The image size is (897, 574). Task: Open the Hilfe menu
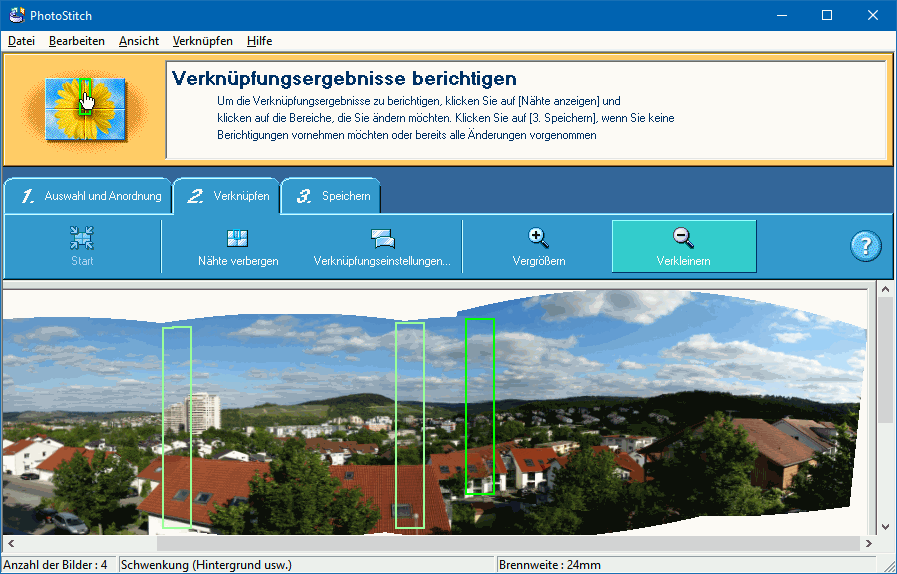259,41
